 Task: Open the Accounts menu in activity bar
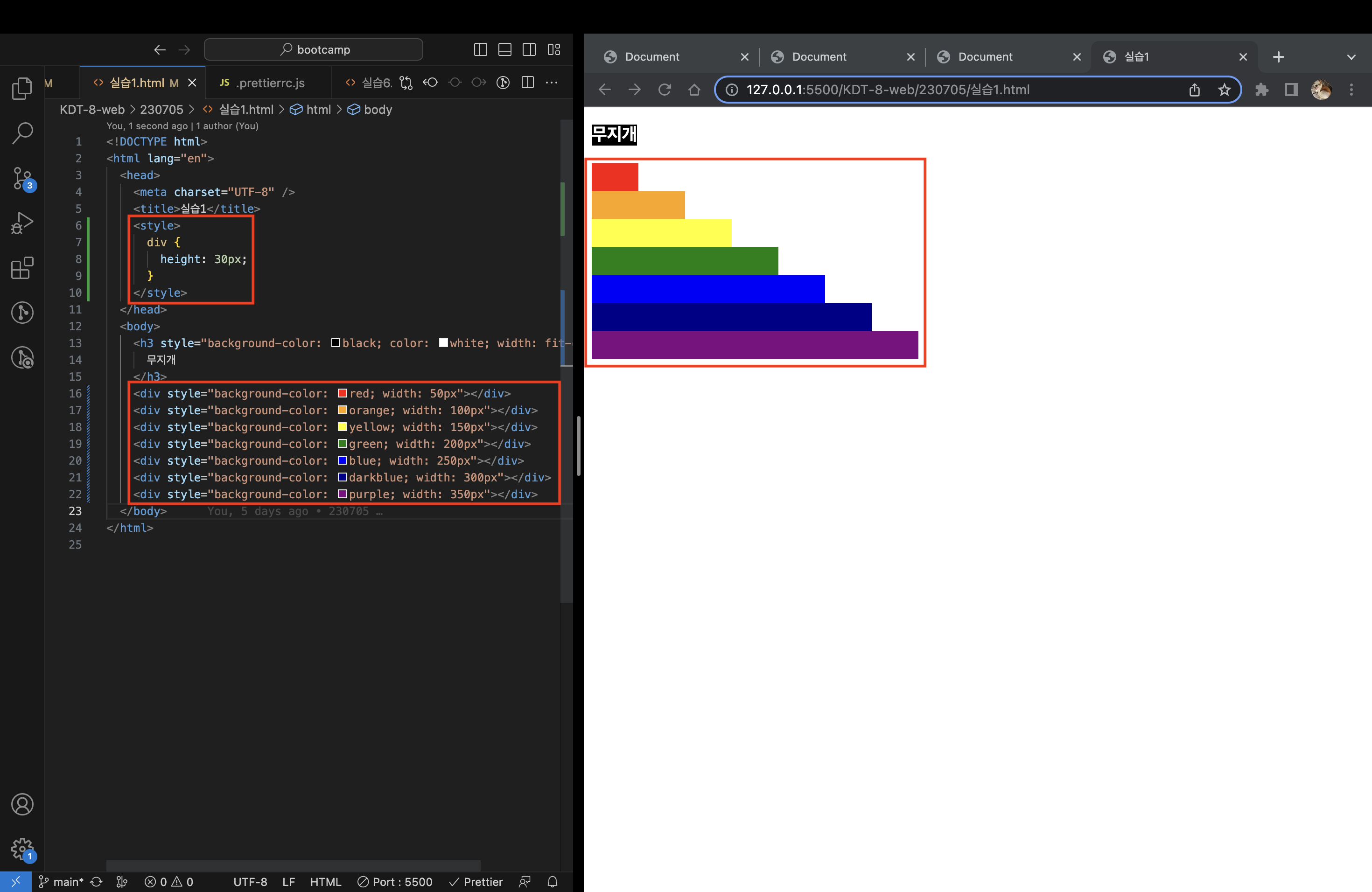click(x=22, y=804)
